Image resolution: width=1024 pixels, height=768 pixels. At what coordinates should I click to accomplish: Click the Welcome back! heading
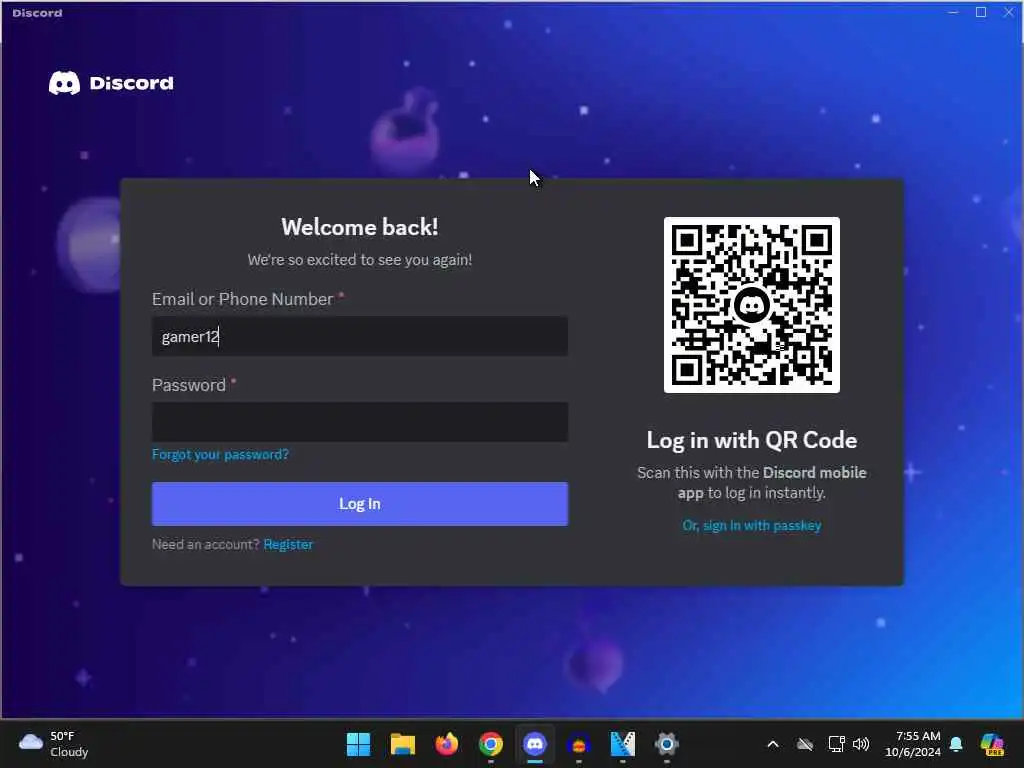point(360,227)
